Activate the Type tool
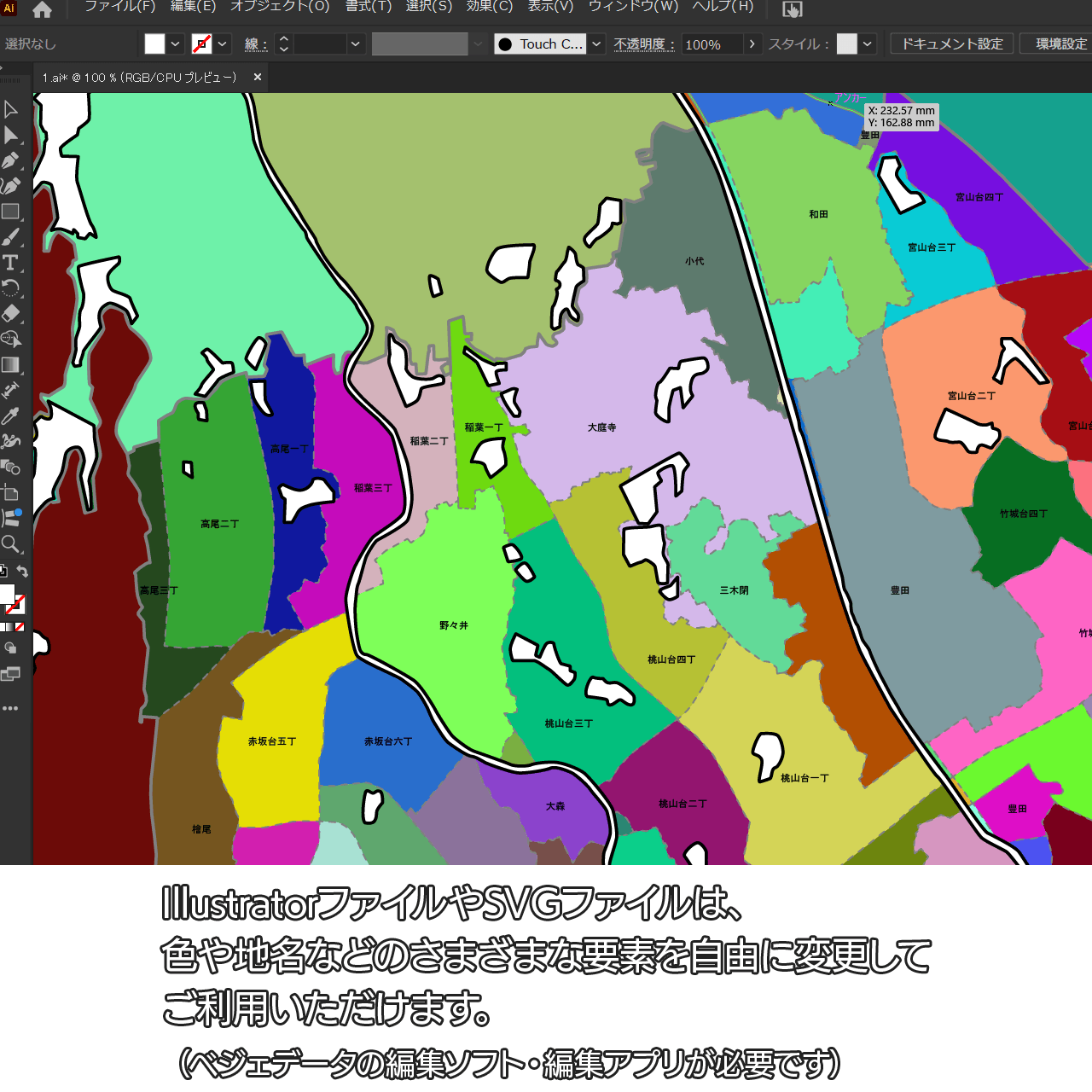1092x1092 pixels. click(10, 263)
